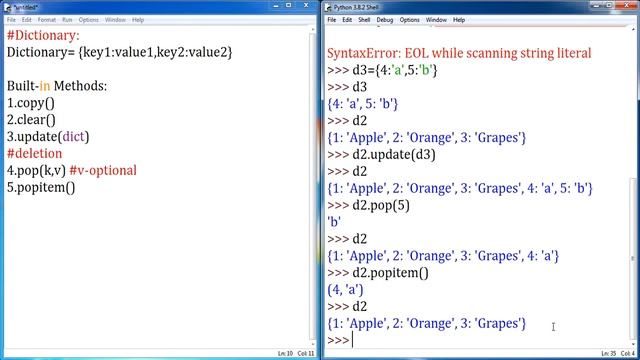Click the '5.popitem()' line in editor
Viewport: 640px width, 360px height.
pyautogui.click(x=41, y=187)
